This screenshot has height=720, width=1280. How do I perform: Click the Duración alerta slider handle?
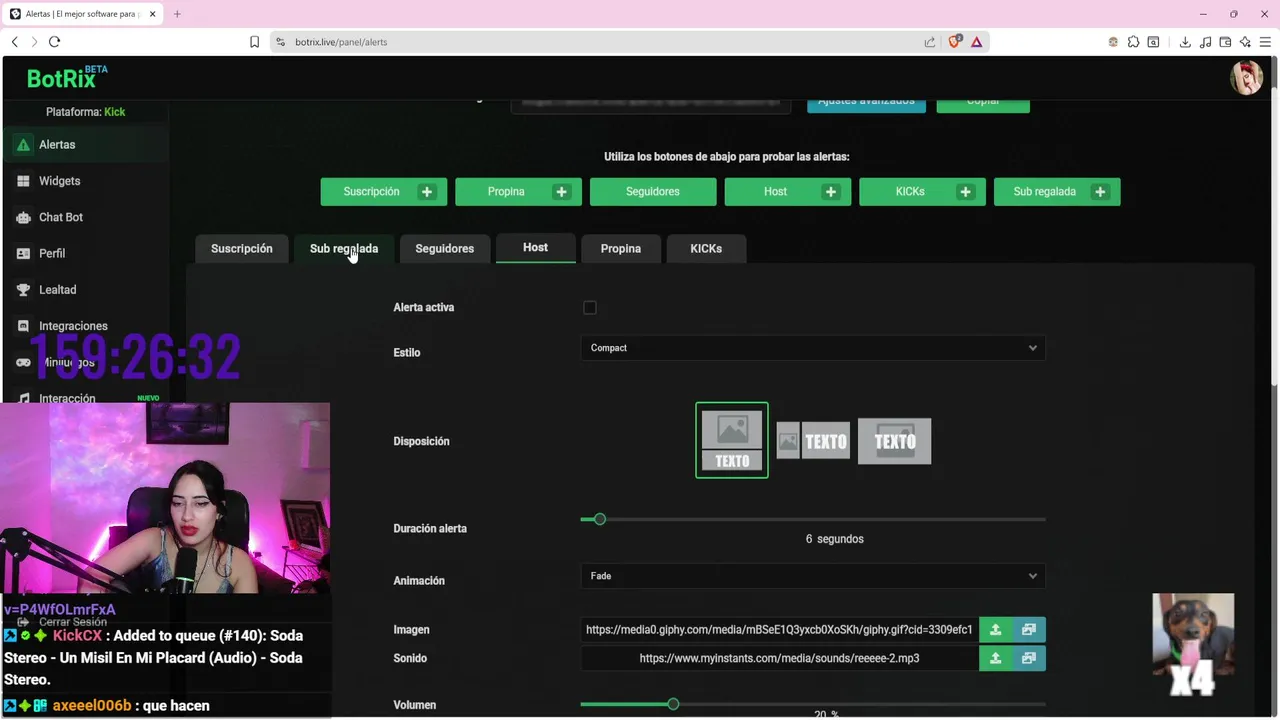click(600, 520)
